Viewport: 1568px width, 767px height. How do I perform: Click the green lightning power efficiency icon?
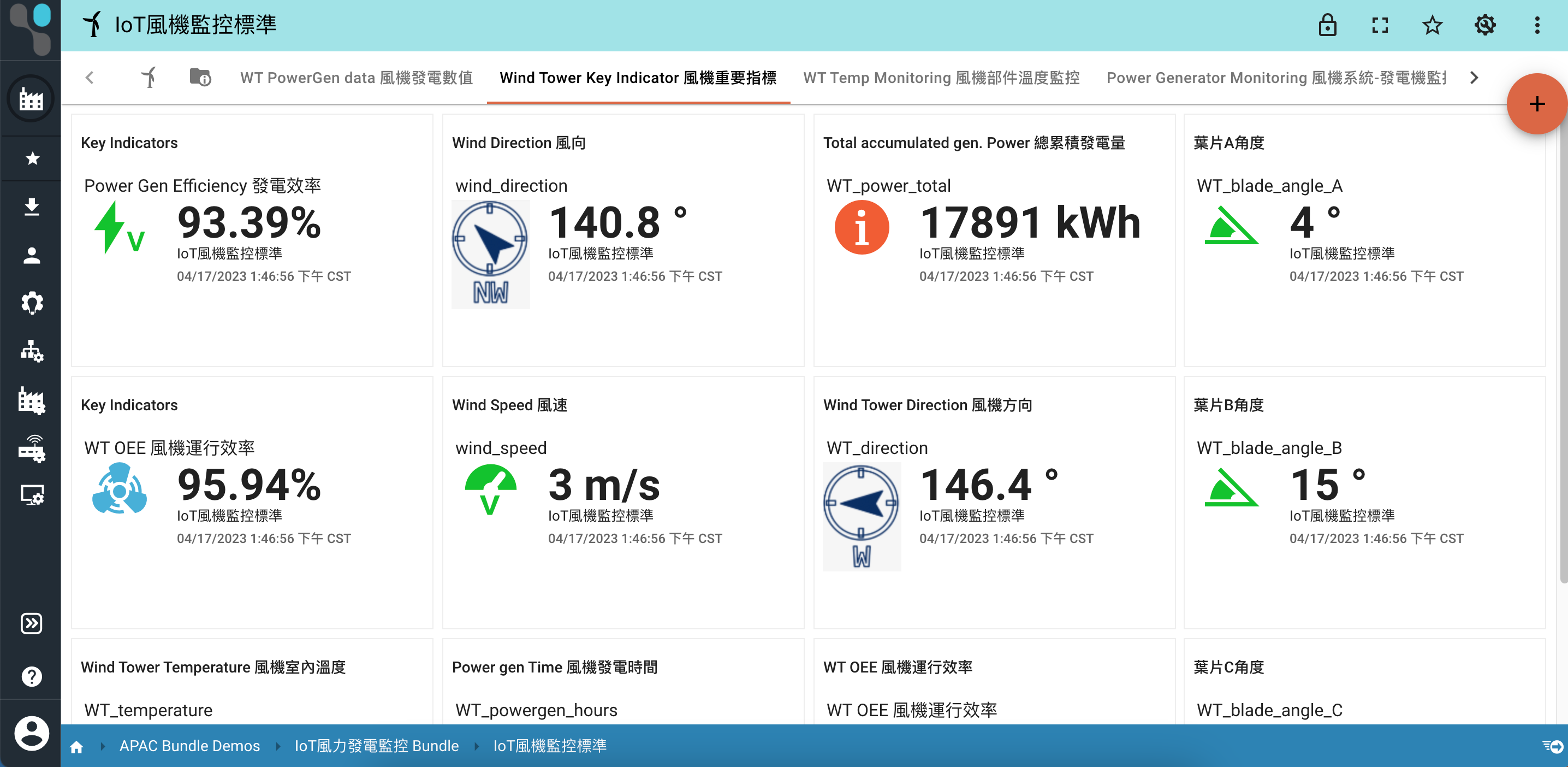point(120,227)
